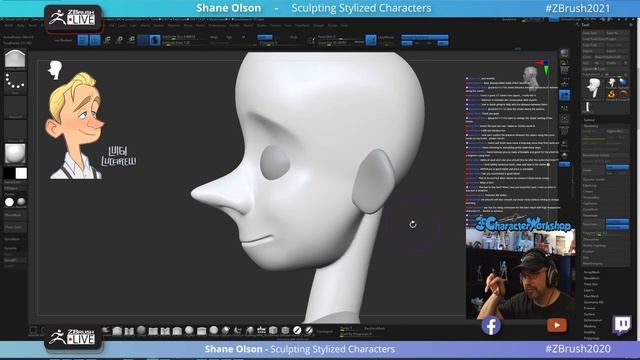Click the YouTube play icon

(x=557, y=325)
